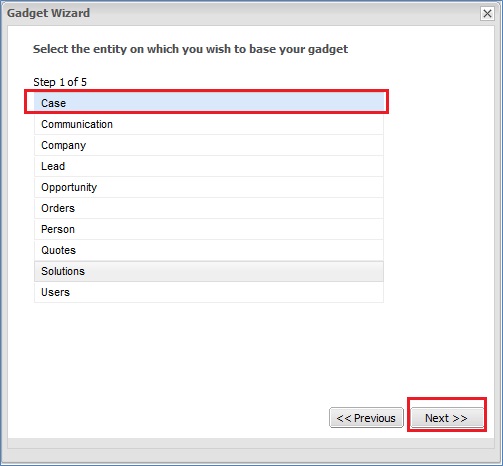
Task: Select the hovered Solutions row
Action: pos(209,271)
